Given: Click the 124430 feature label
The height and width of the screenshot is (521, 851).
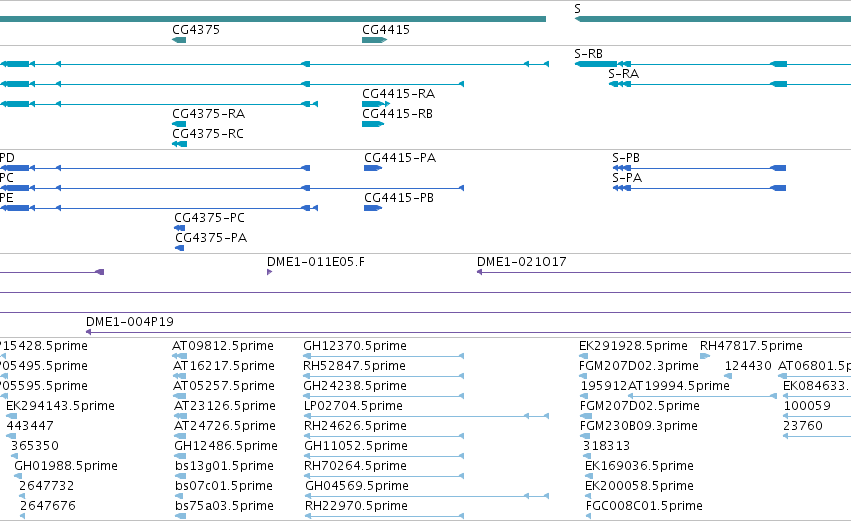Looking at the screenshot, I should coord(748,366).
